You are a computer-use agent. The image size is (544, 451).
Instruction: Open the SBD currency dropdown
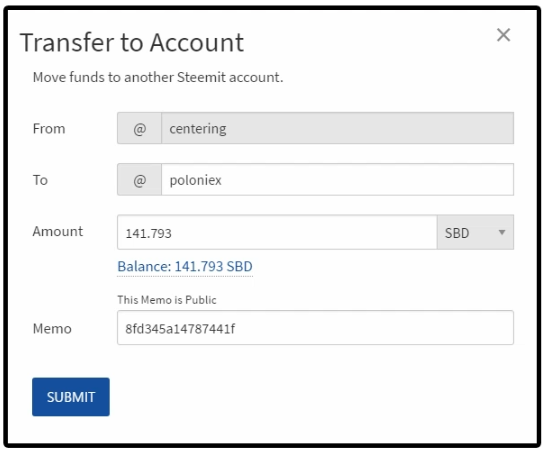coord(475,232)
